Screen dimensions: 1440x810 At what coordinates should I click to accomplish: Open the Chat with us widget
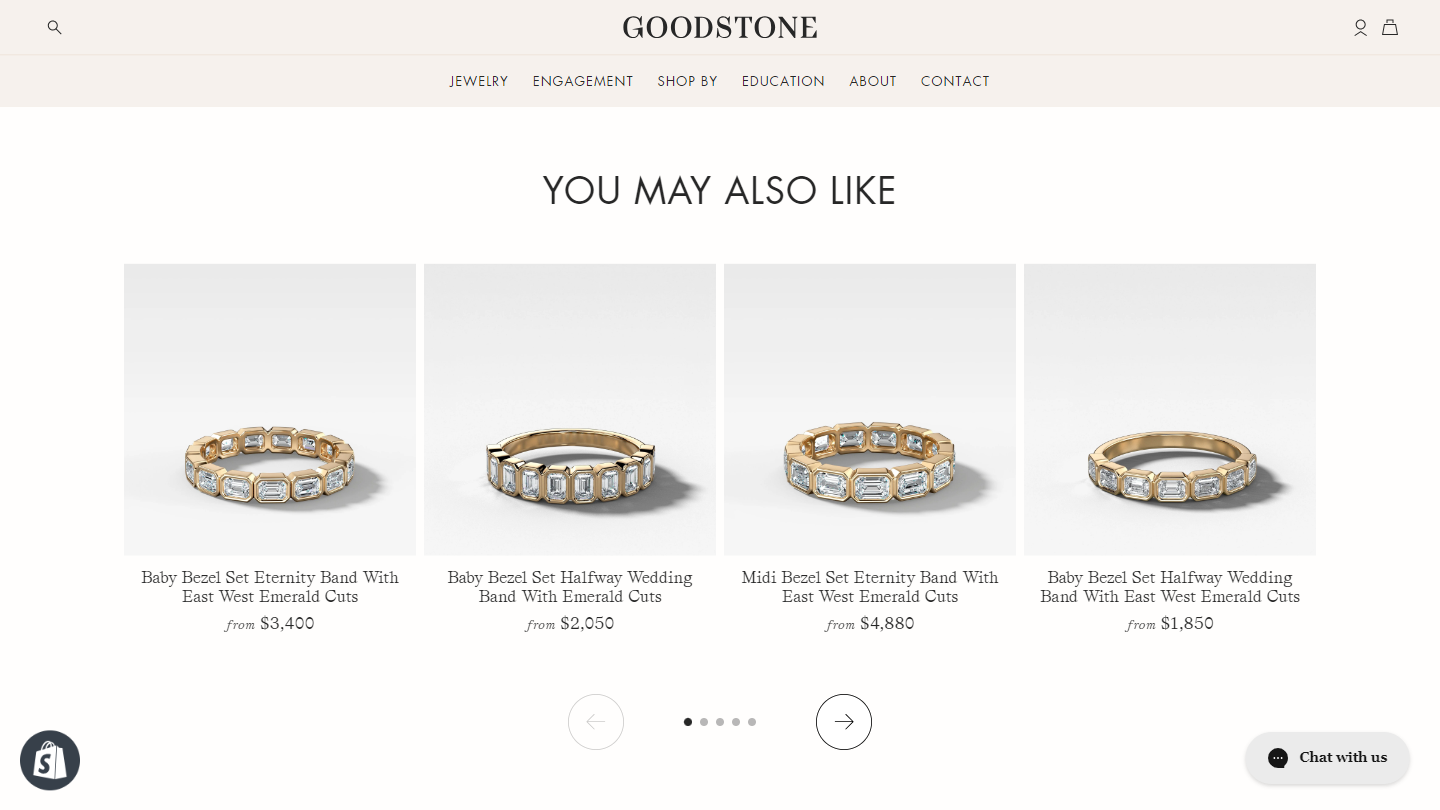pyautogui.click(x=1327, y=758)
